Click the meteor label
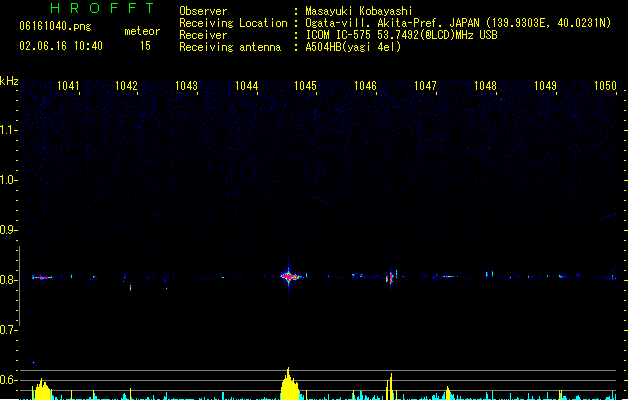 [142, 31]
